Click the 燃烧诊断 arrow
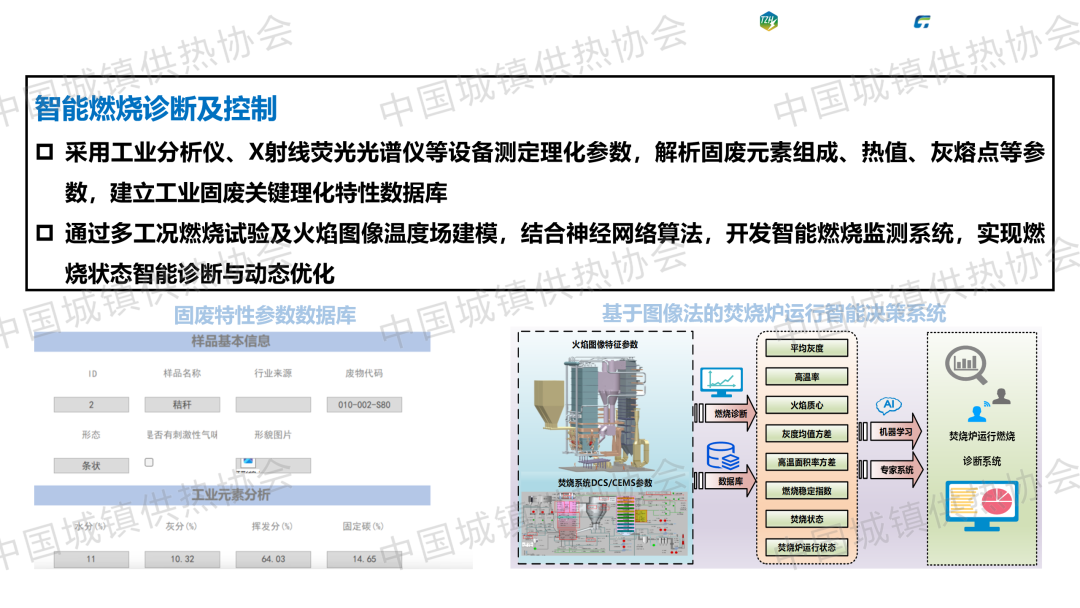 pyautogui.click(x=730, y=412)
